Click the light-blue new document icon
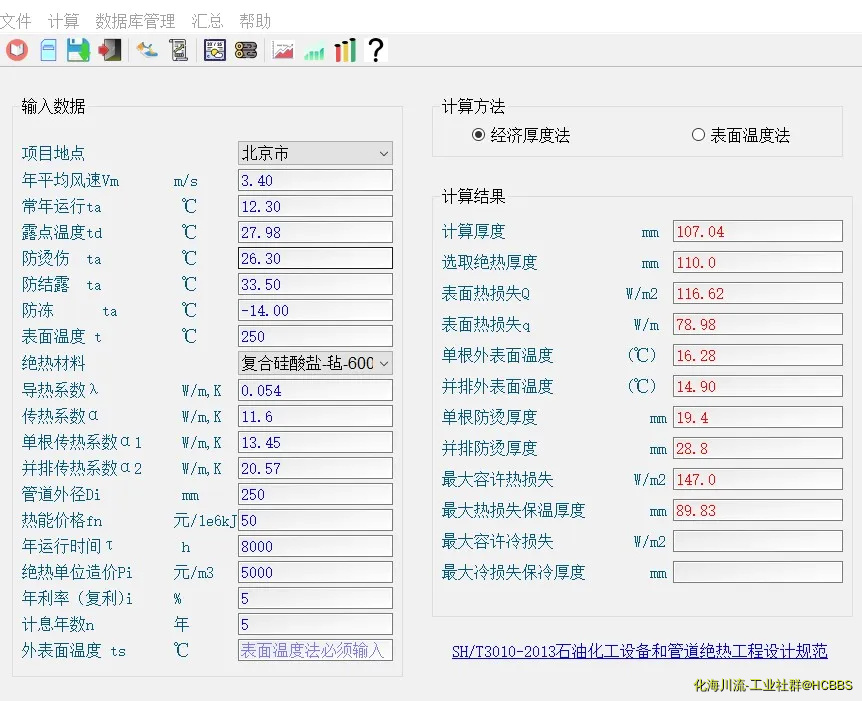 tap(48, 51)
